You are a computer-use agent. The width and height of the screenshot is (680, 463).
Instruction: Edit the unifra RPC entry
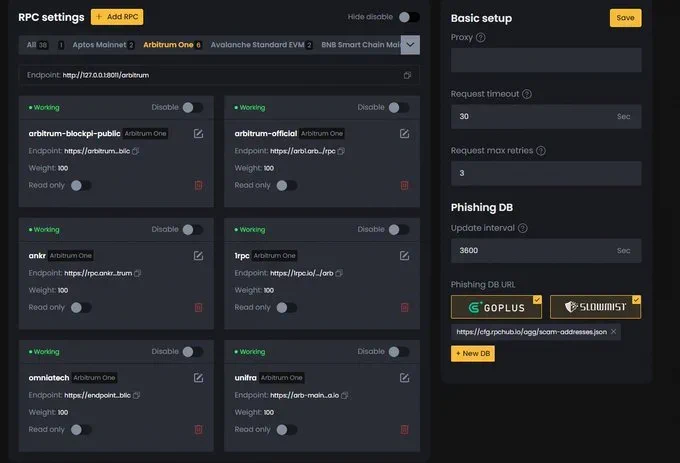(404, 378)
